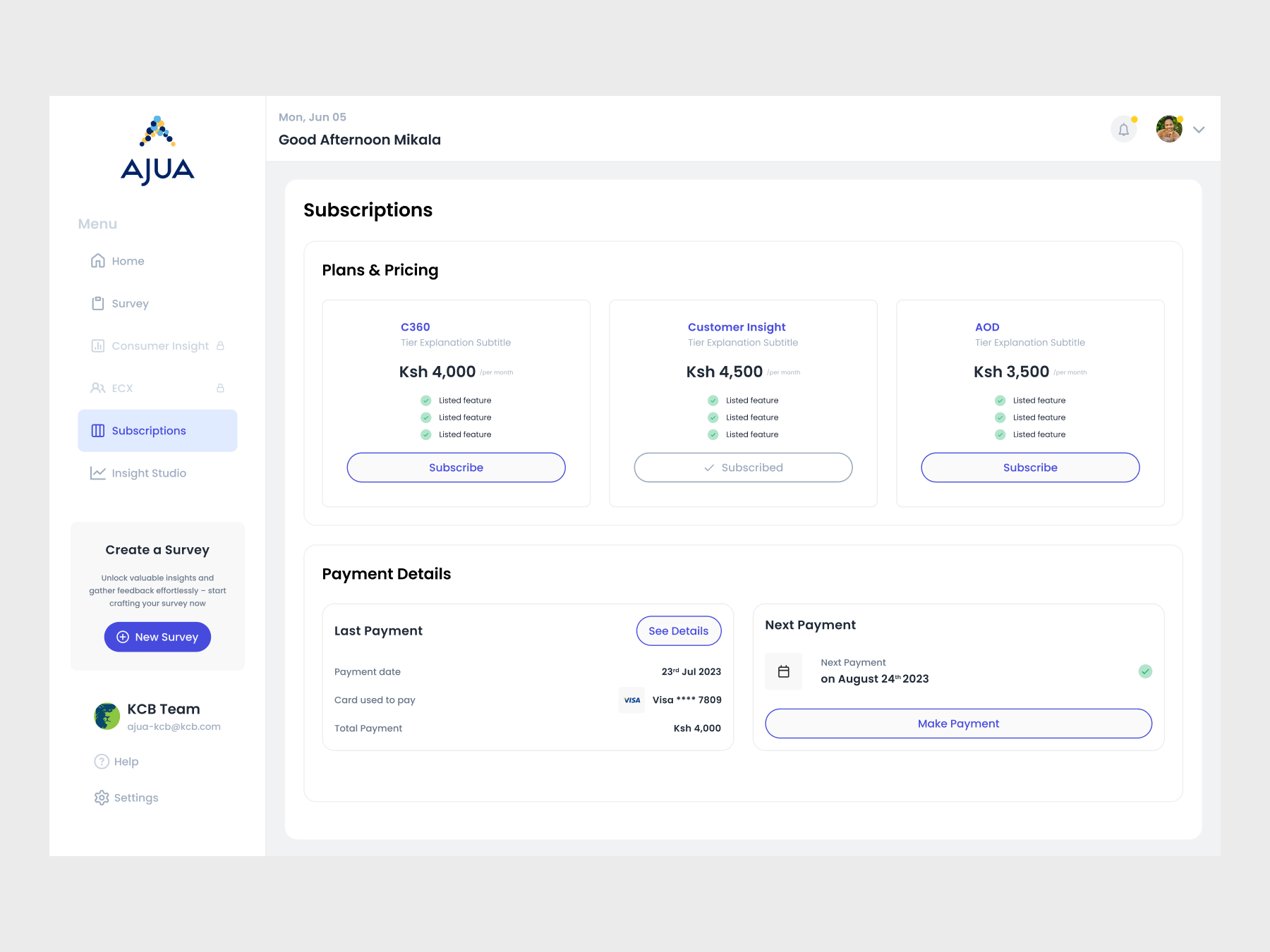Click See Details for Last Payment
Screen dimensions: 1270x952
(678, 631)
